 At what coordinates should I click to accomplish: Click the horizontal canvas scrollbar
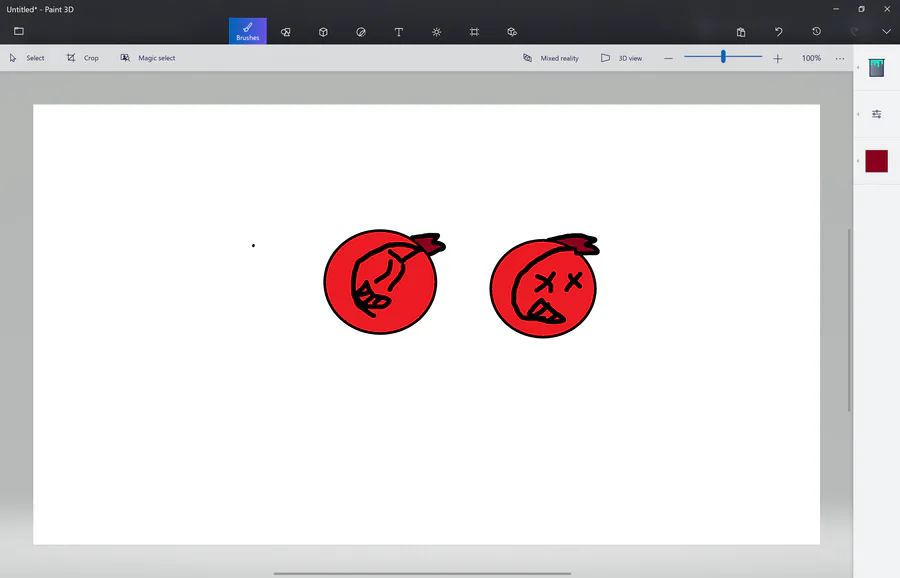[422, 573]
